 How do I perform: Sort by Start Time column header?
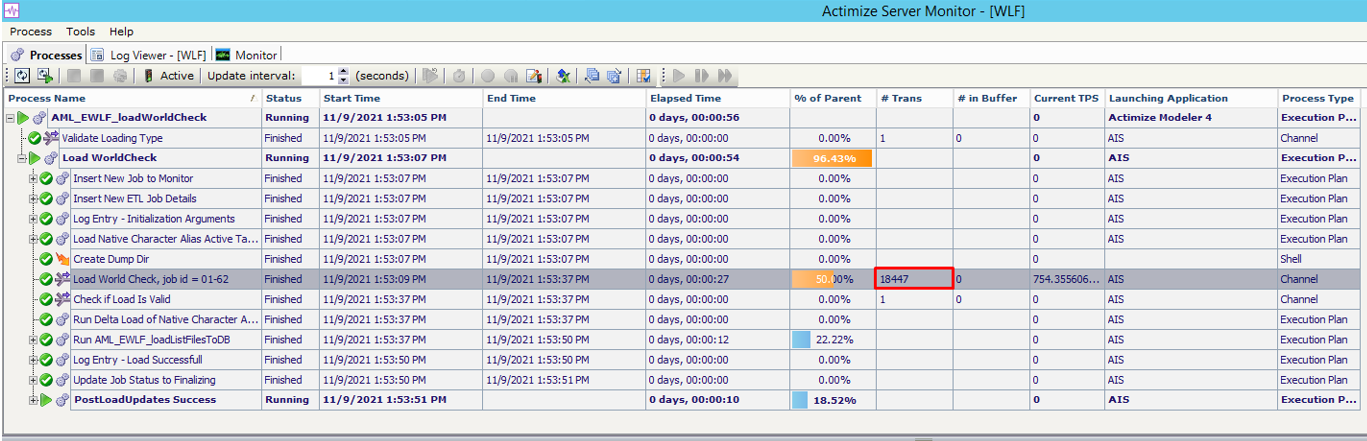pos(401,98)
